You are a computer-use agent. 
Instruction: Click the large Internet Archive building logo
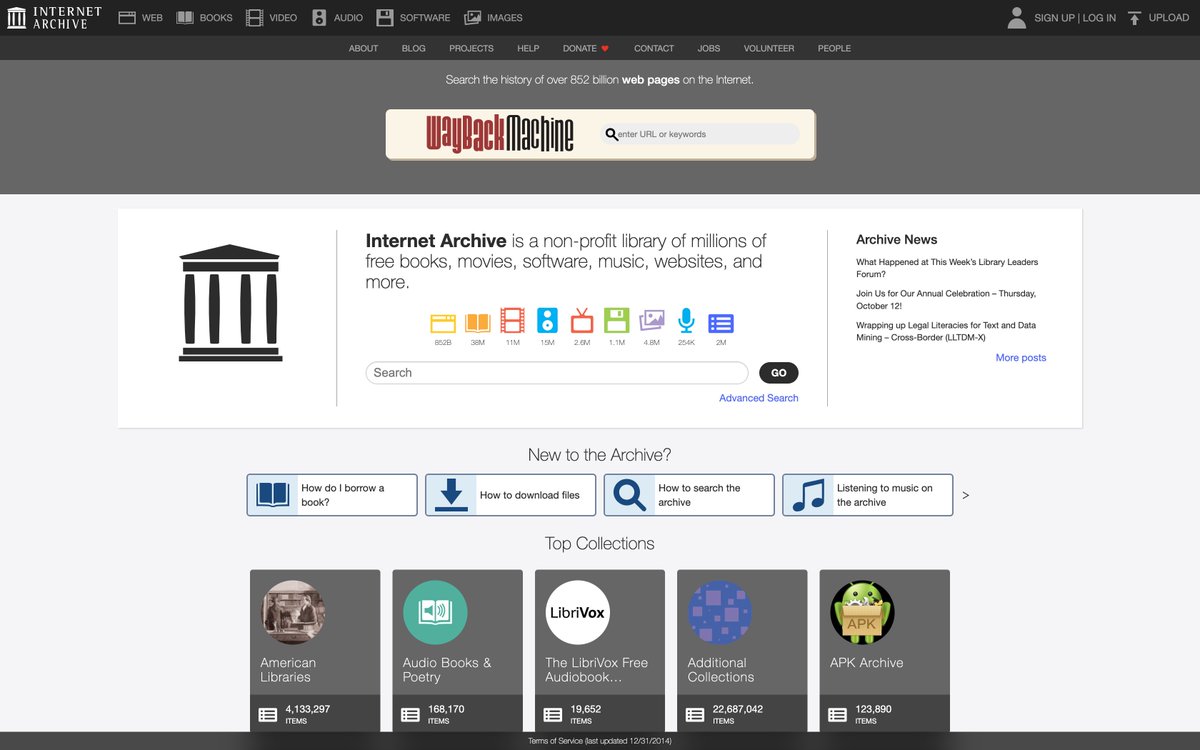coord(230,302)
